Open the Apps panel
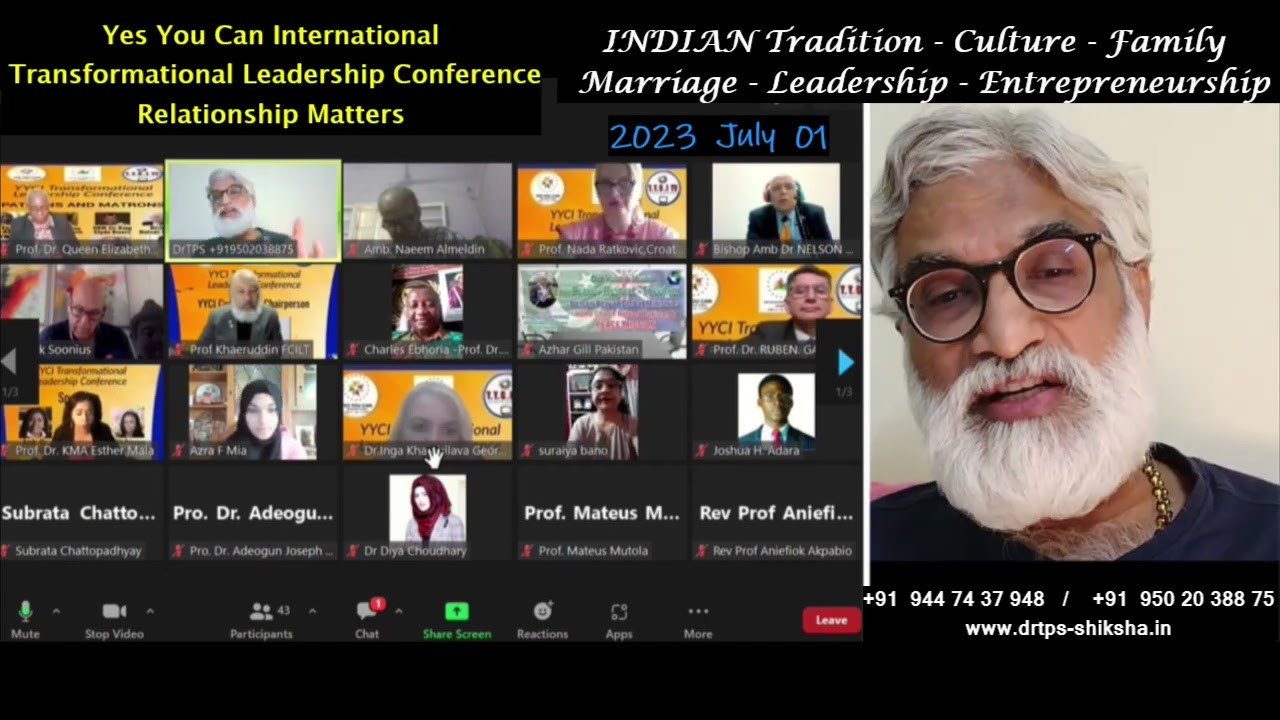The height and width of the screenshot is (720, 1280). point(619,619)
